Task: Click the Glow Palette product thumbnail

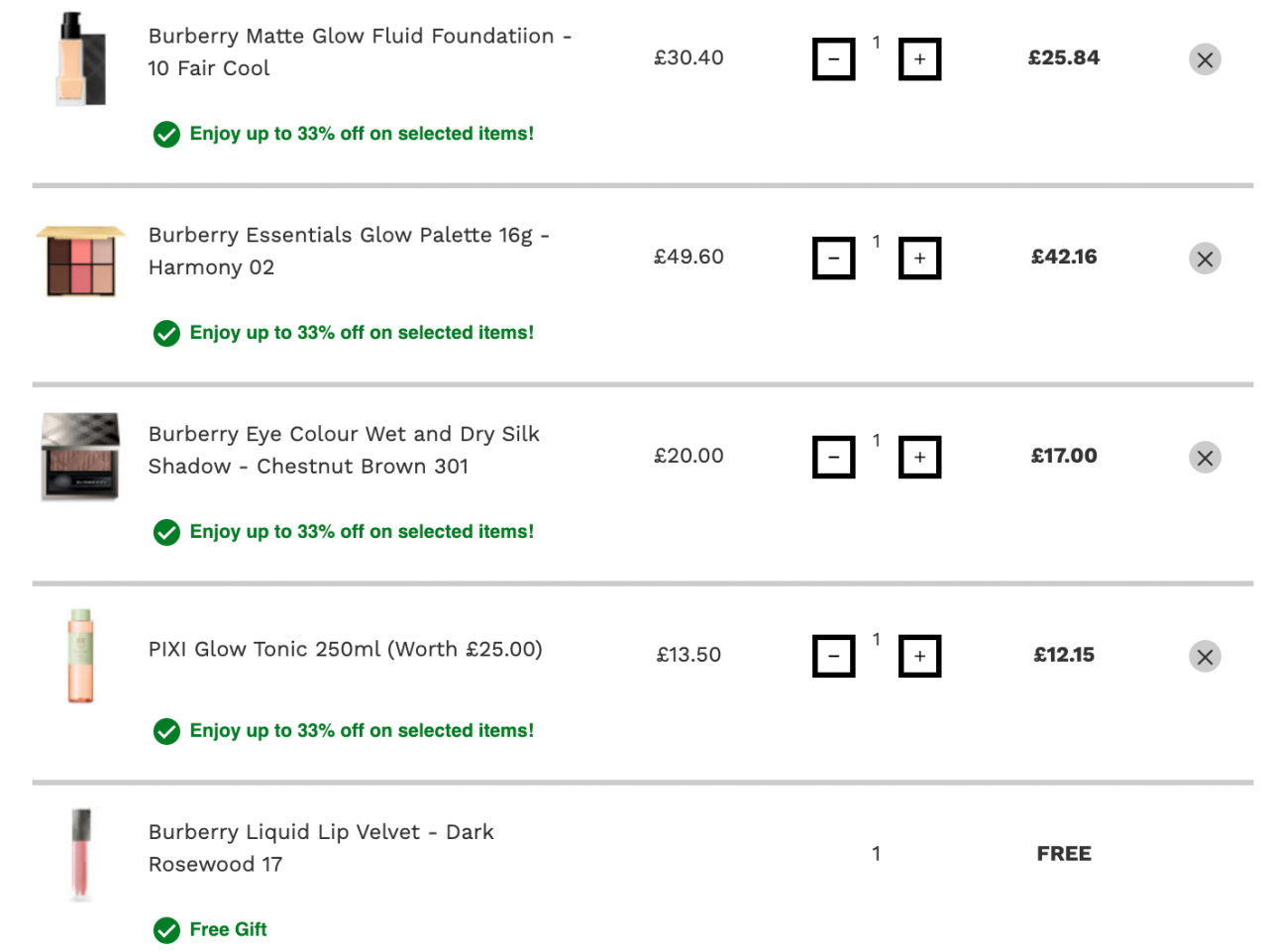Action: [x=80, y=261]
